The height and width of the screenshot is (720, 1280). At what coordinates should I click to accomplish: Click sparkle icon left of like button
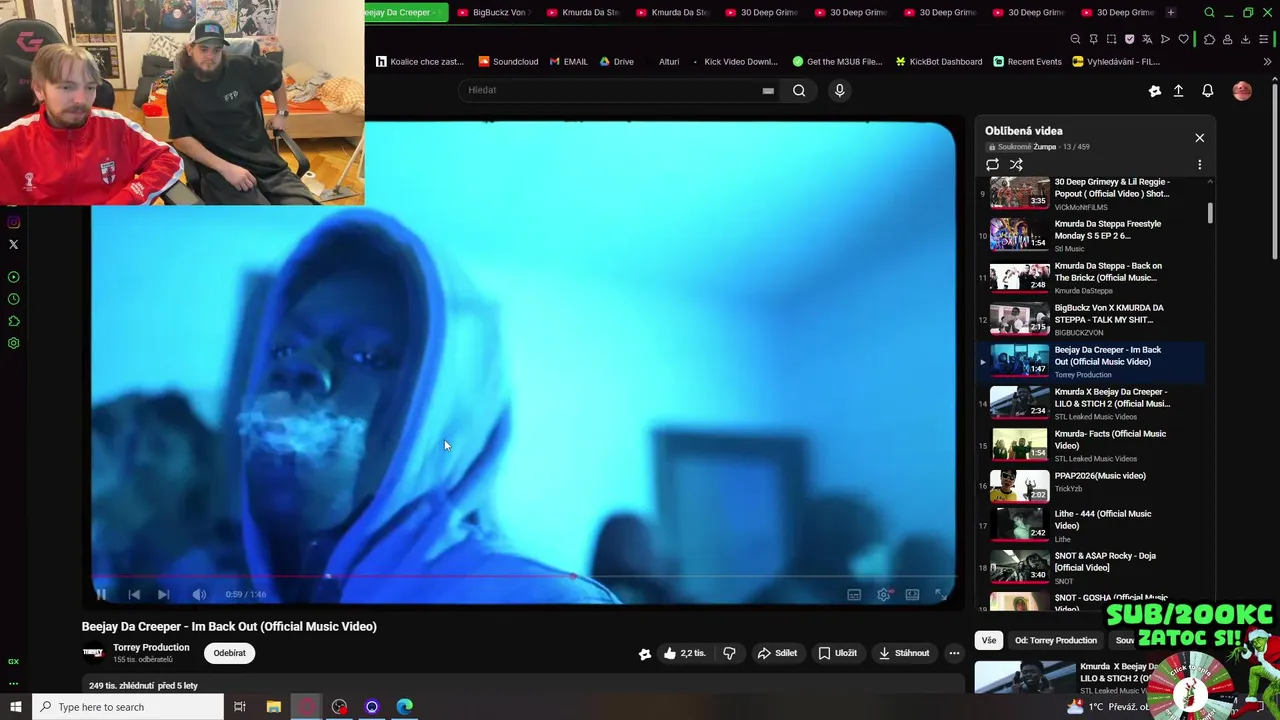[645, 653]
